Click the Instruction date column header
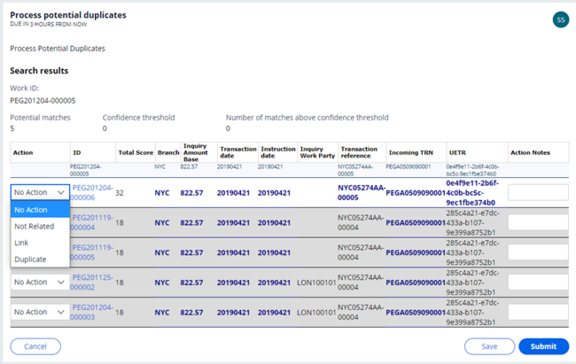The image size is (576, 364). [278, 152]
